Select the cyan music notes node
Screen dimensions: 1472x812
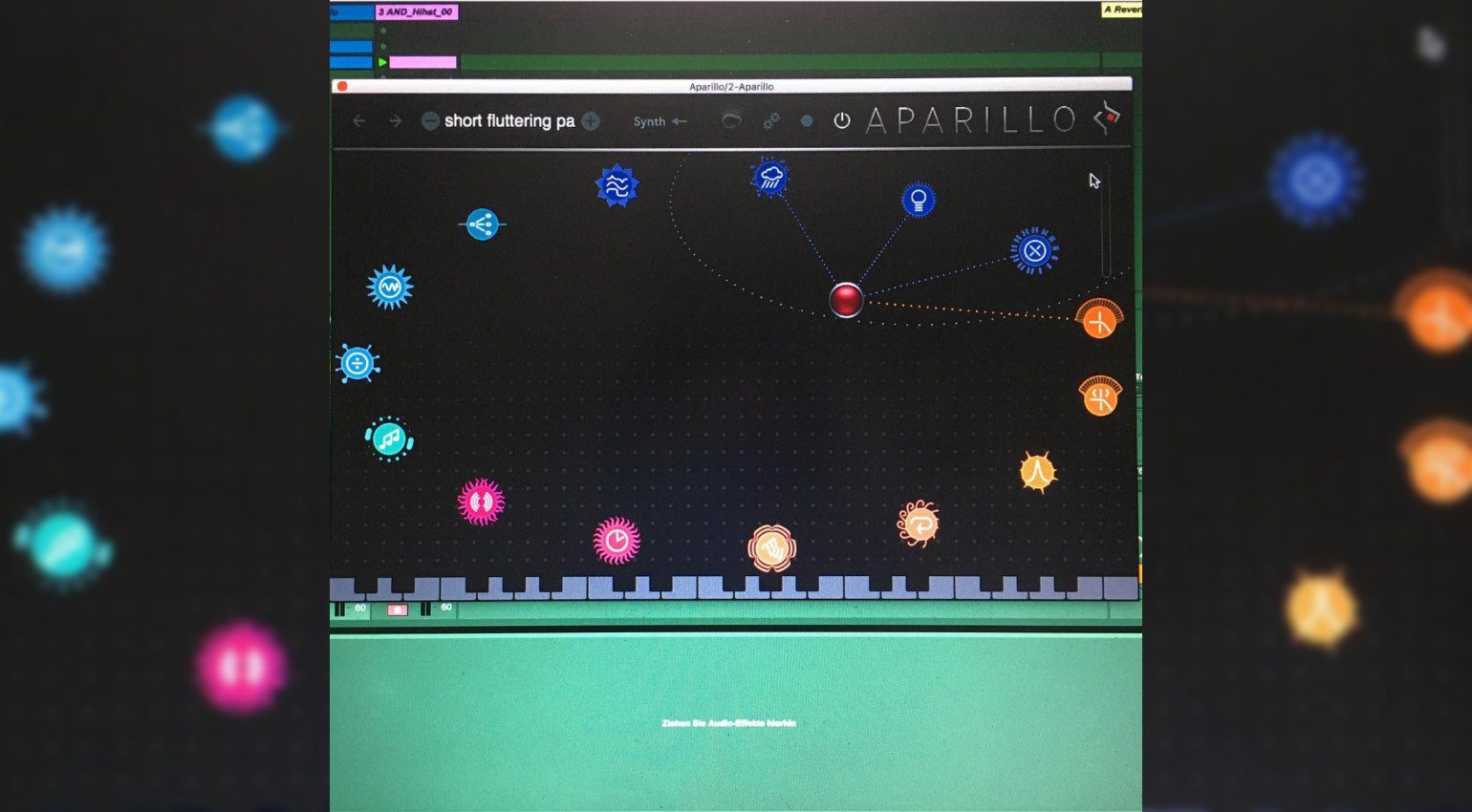[389, 439]
